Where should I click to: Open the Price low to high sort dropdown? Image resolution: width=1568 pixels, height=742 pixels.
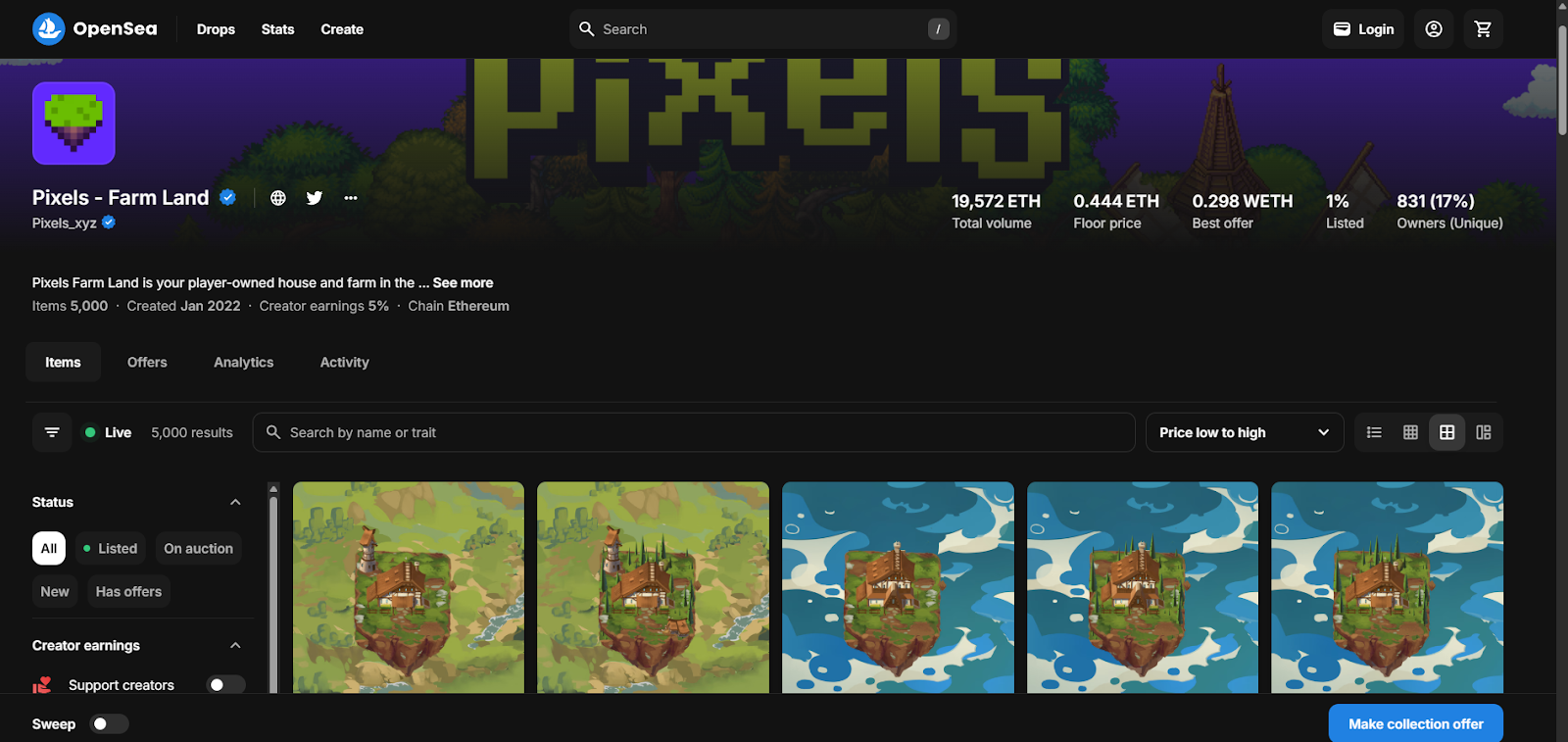point(1244,432)
